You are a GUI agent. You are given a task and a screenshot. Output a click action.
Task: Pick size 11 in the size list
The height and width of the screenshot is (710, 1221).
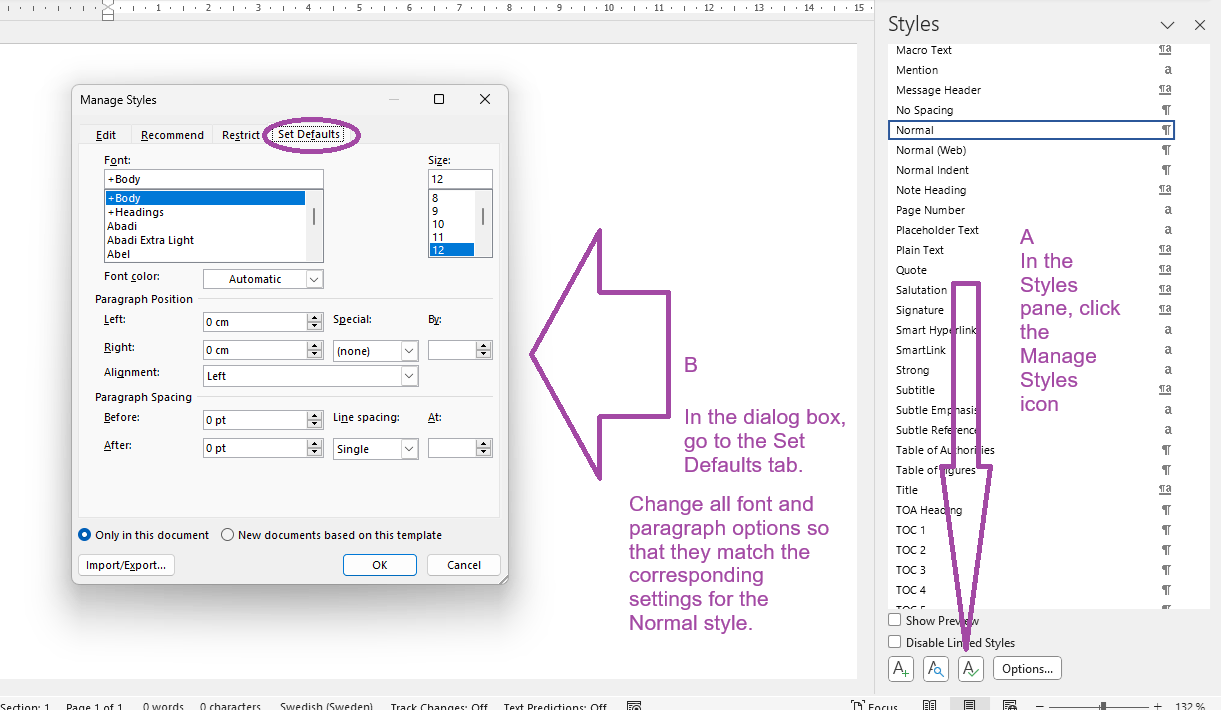pos(452,237)
